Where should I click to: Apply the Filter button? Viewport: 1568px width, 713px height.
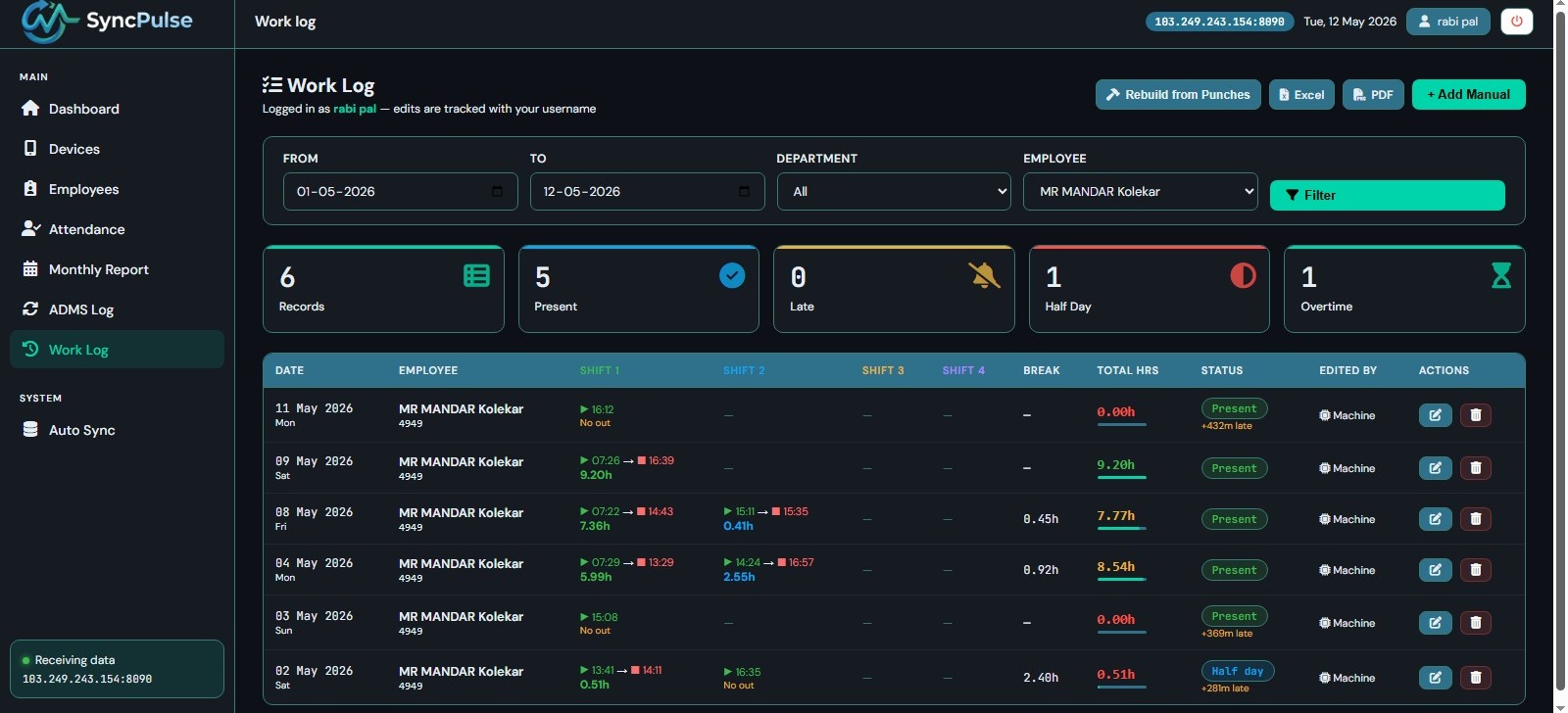(x=1387, y=195)
